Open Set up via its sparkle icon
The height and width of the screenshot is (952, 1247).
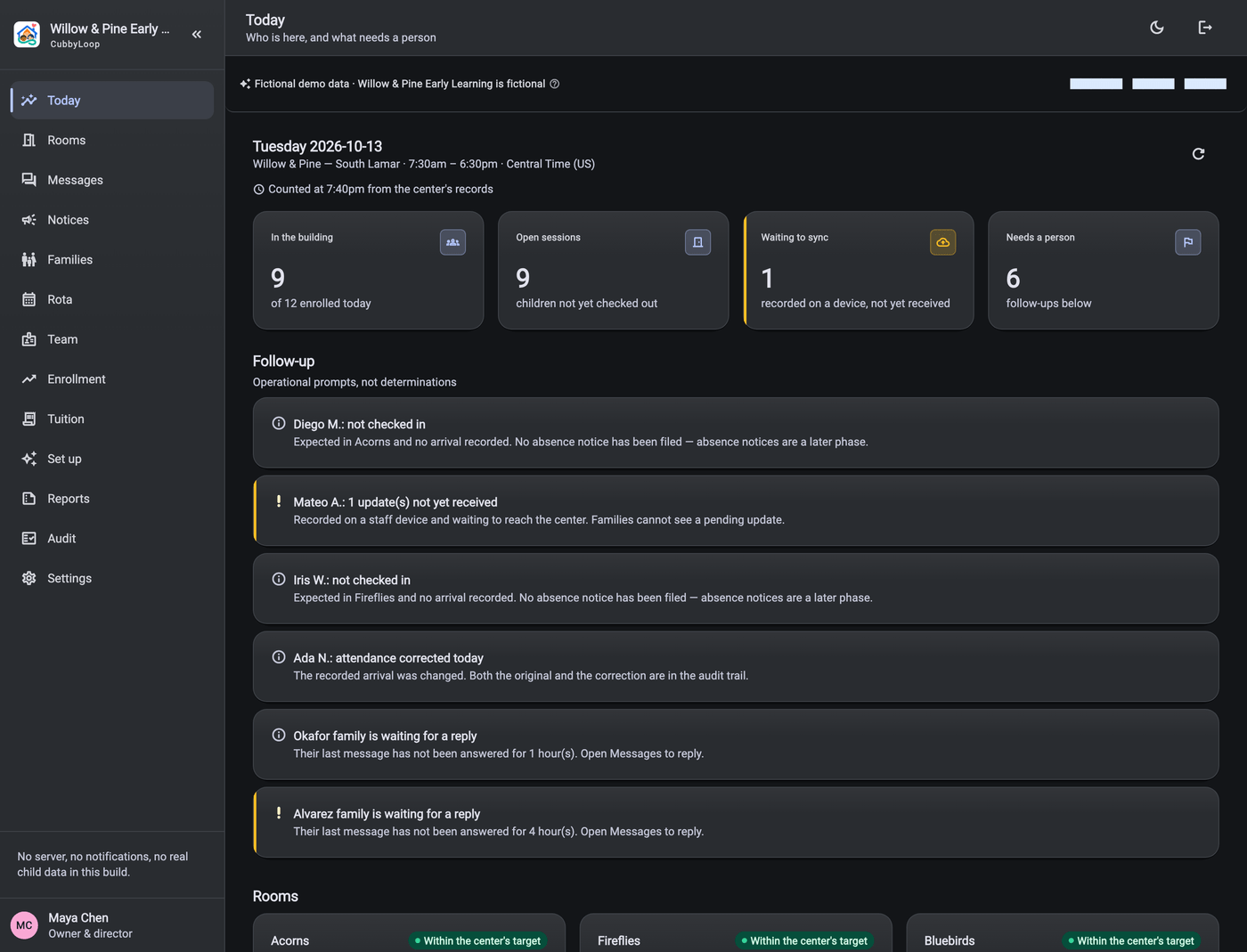(x=29, y=459)
